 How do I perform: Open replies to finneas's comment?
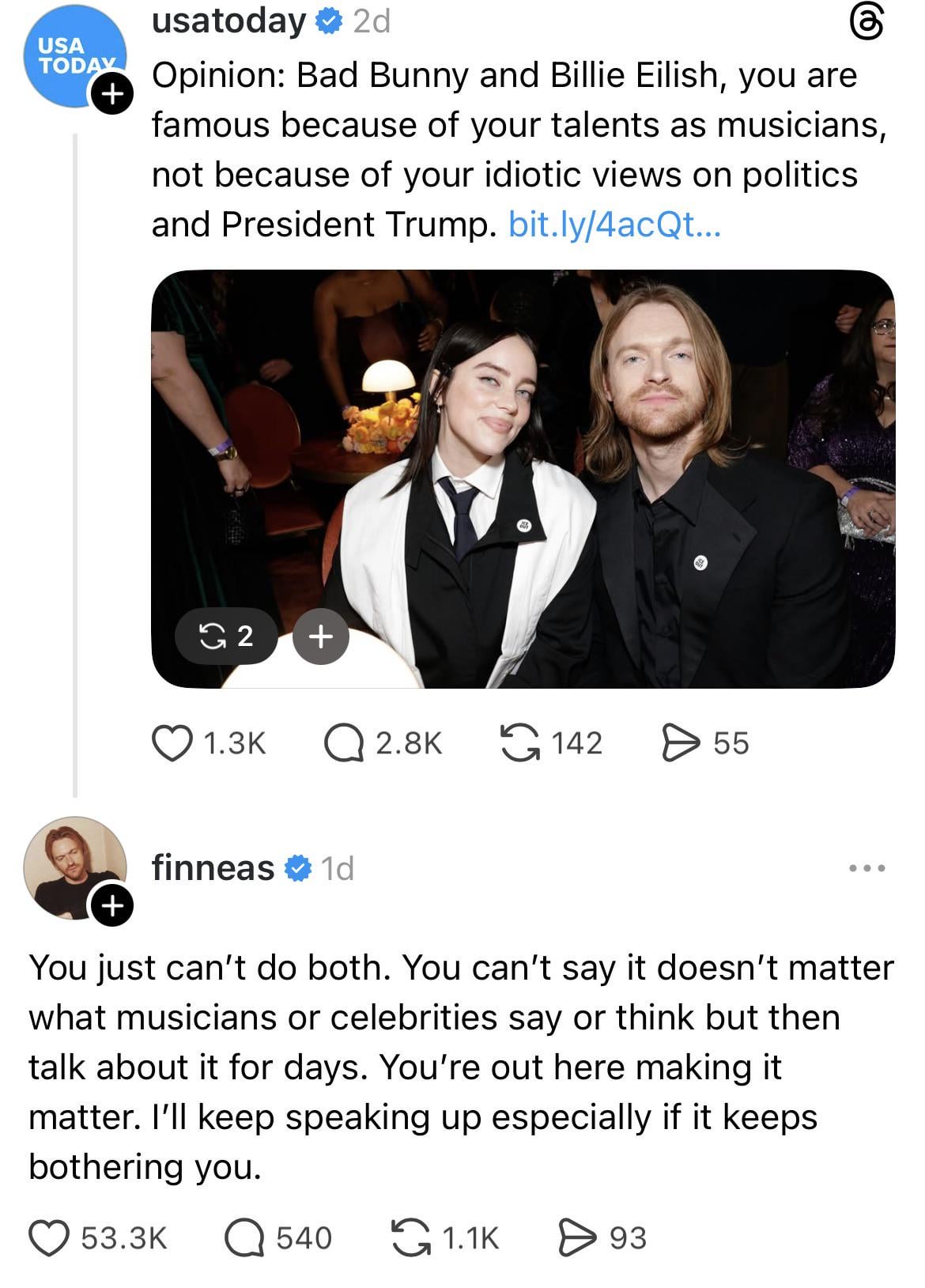click(244, 1238)
